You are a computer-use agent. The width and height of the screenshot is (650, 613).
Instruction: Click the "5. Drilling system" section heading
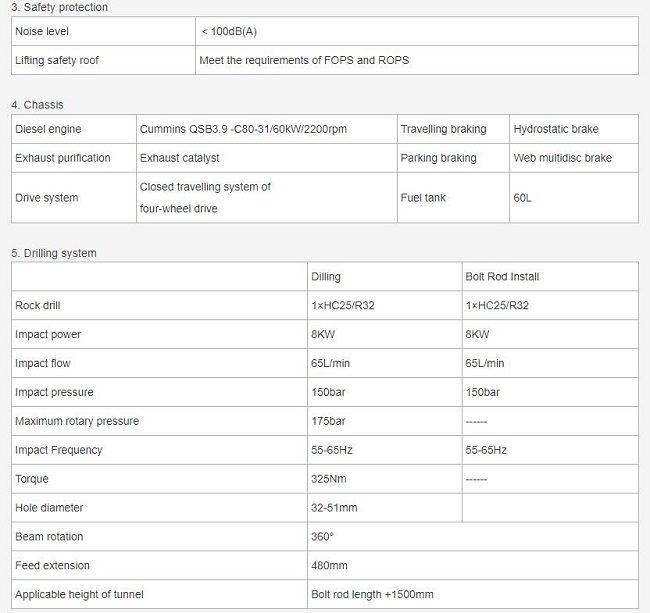[54, 253]
